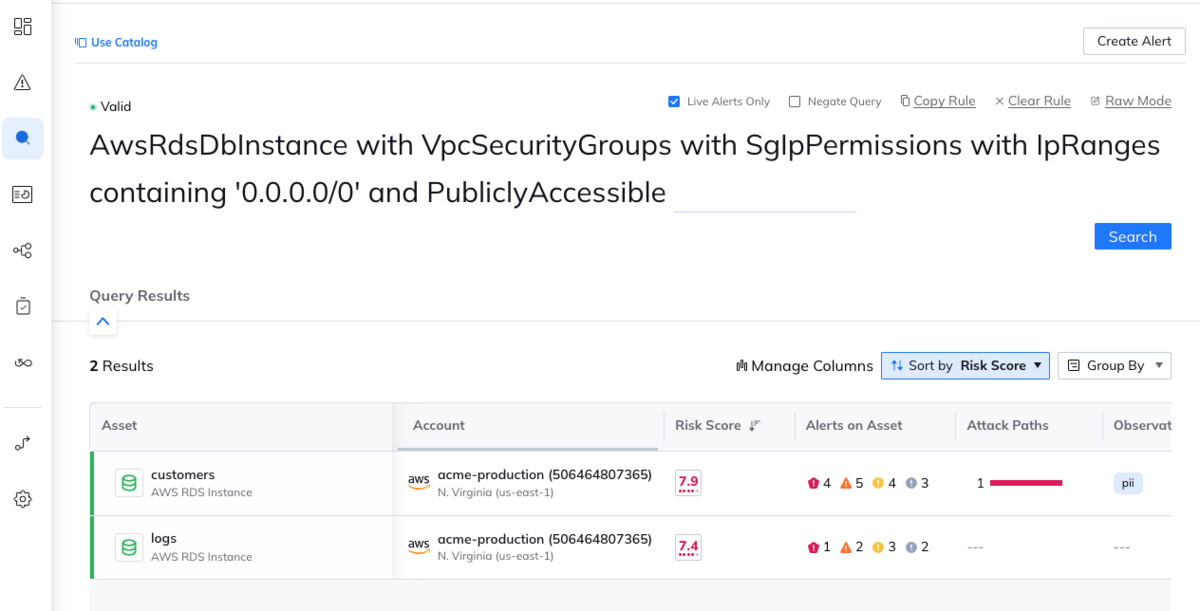Open the dashboard icon in sidebar
This screenshot has height=611, width=1200.
(23, 27)
